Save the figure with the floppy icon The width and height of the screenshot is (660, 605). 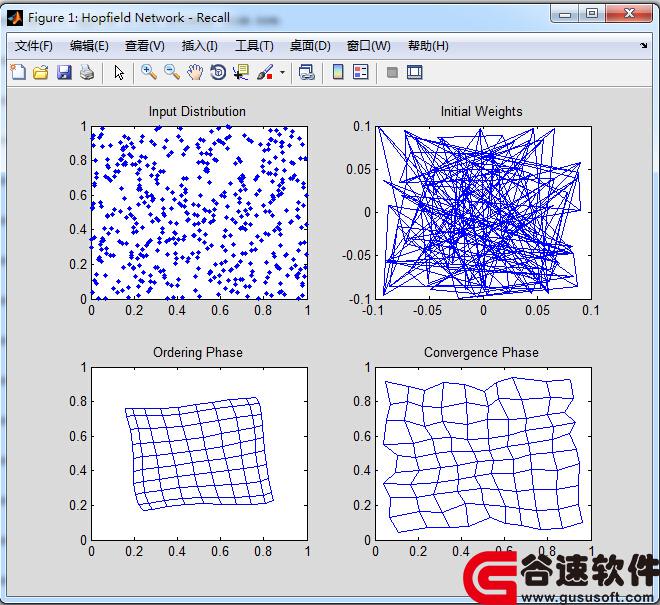click(64, 72)
